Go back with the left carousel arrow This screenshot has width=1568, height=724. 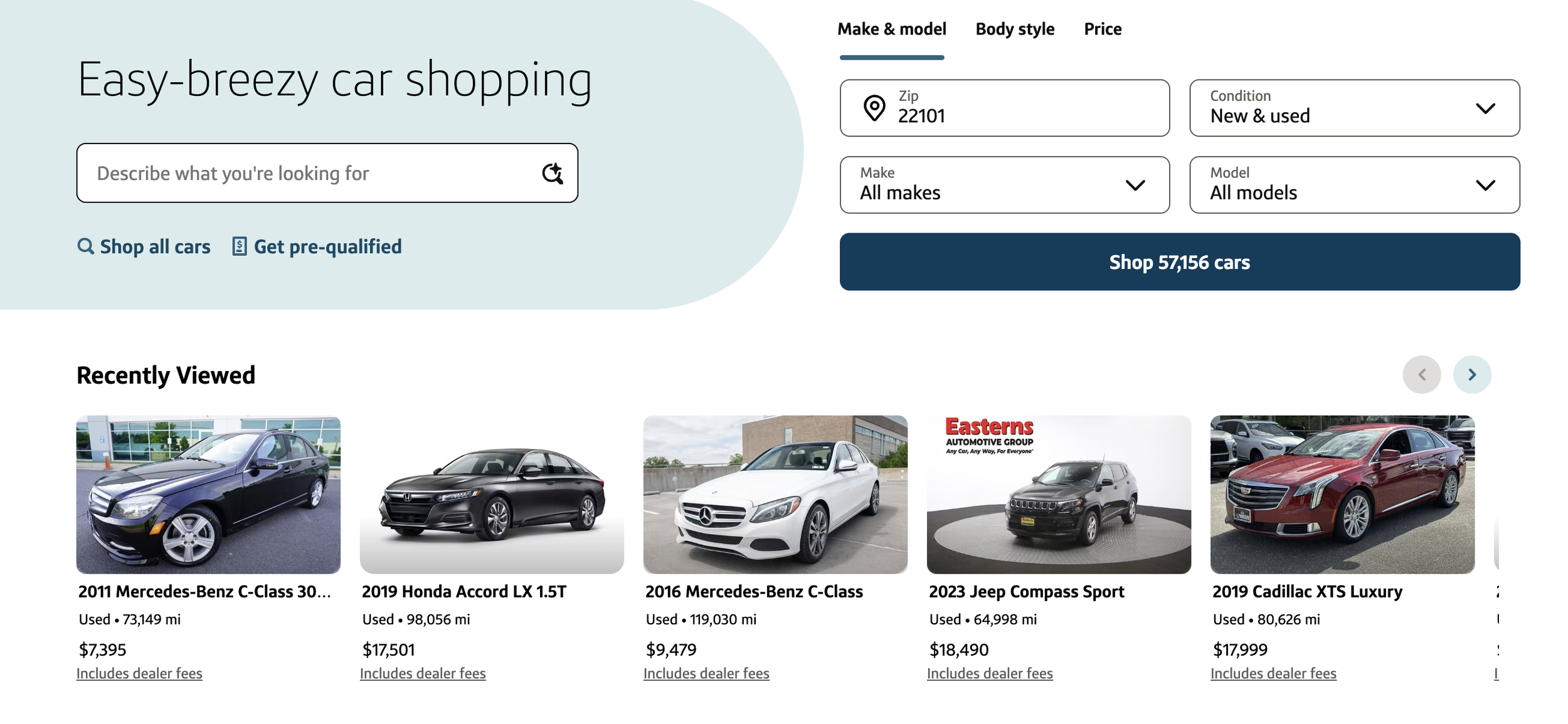click(x=1421, y=374)
